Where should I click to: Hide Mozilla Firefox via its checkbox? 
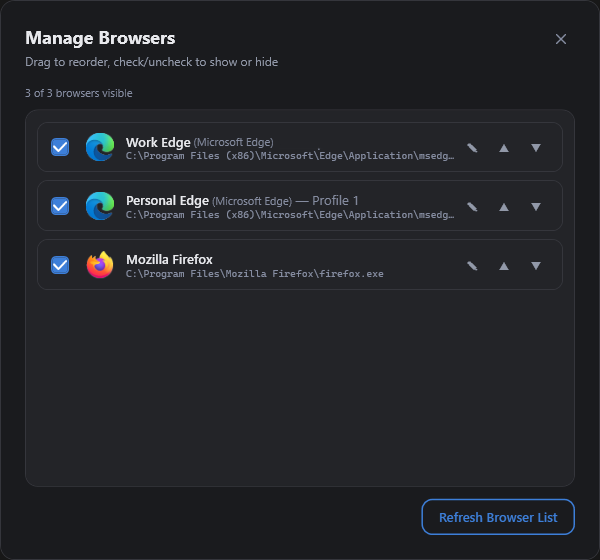click(60, 265)
